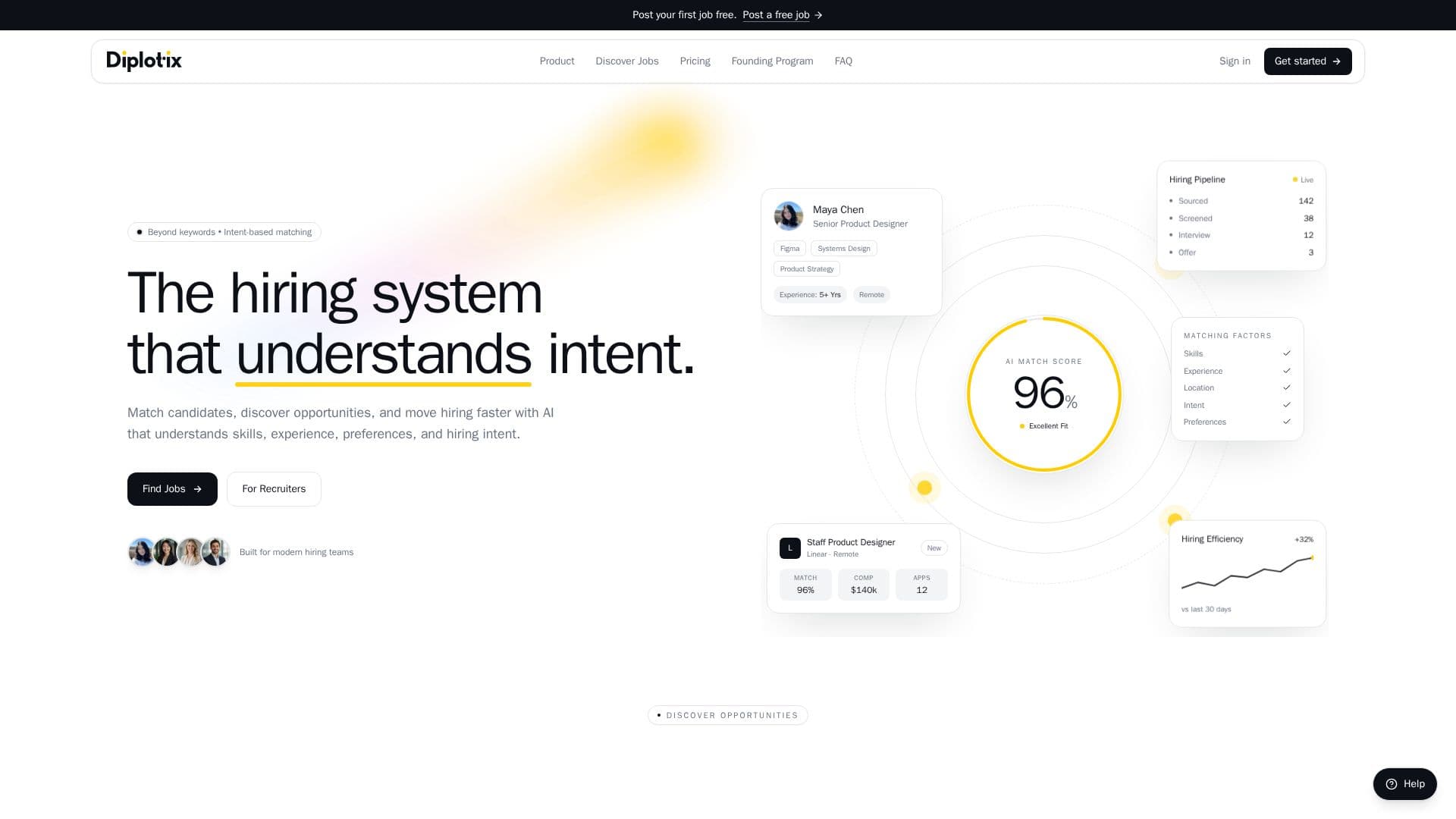Click the Excellent Fit label
The height and width of the screenshot is (819, 1456).
[x=1044, y=426]
